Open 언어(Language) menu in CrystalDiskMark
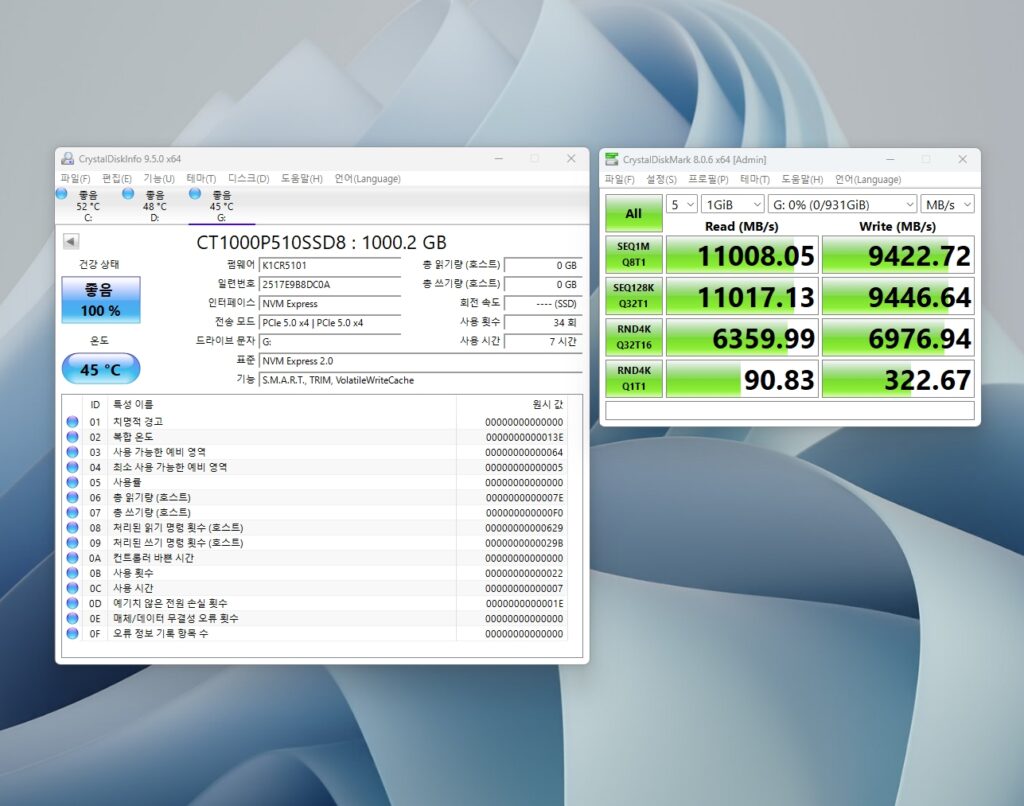1024x806 pixels. point(868,179)
